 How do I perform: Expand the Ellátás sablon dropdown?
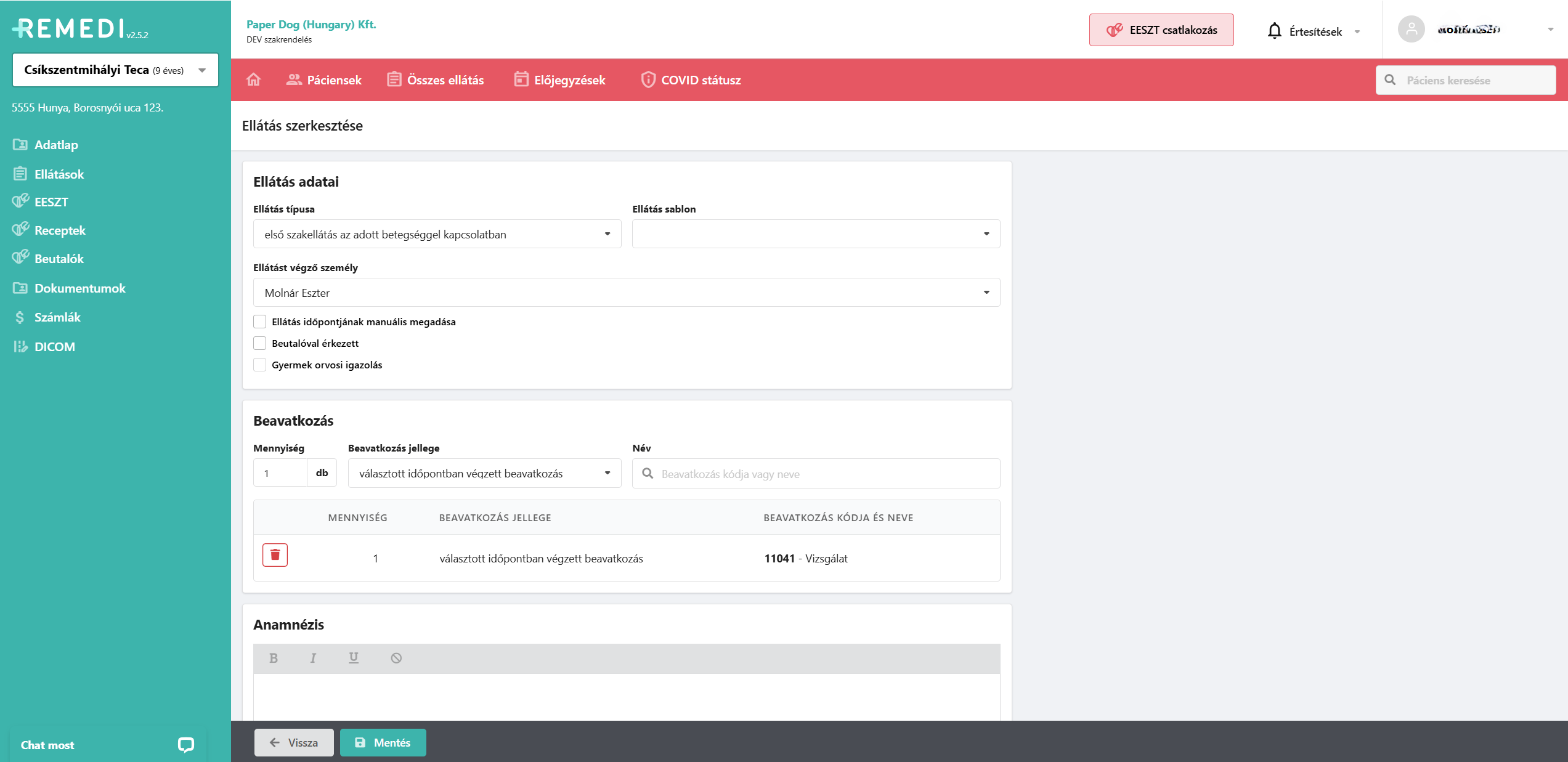815,234
